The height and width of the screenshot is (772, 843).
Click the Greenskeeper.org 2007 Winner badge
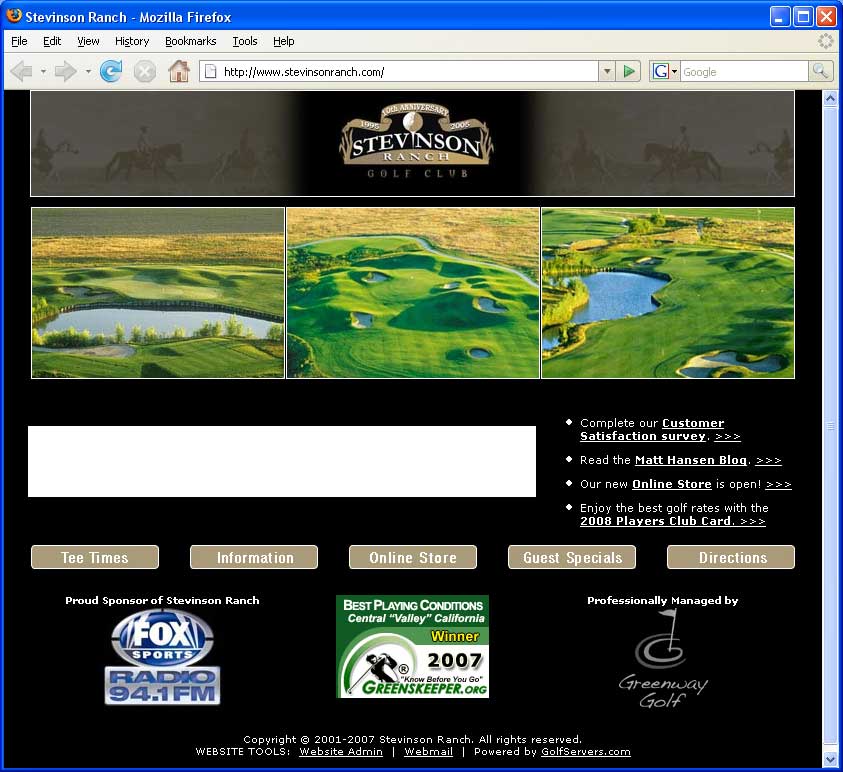pos(412,646)
